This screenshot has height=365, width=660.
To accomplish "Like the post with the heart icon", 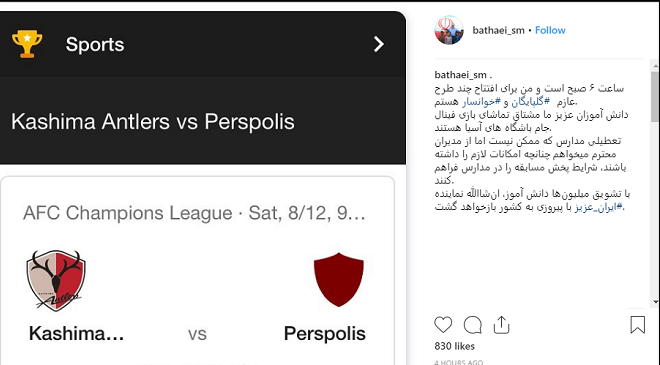I will coord(443,325).
